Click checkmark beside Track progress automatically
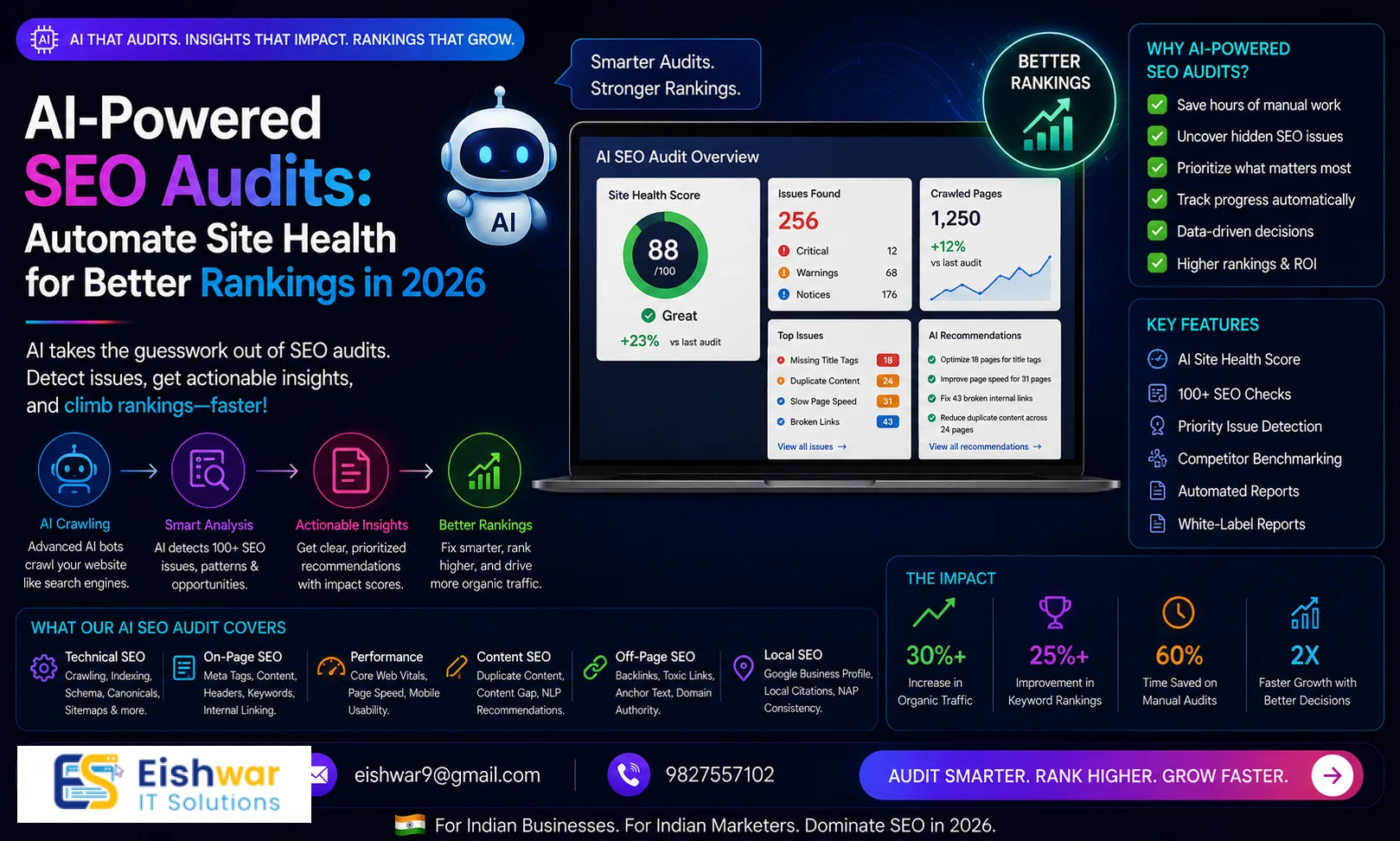 click(x=1157, y=199)
